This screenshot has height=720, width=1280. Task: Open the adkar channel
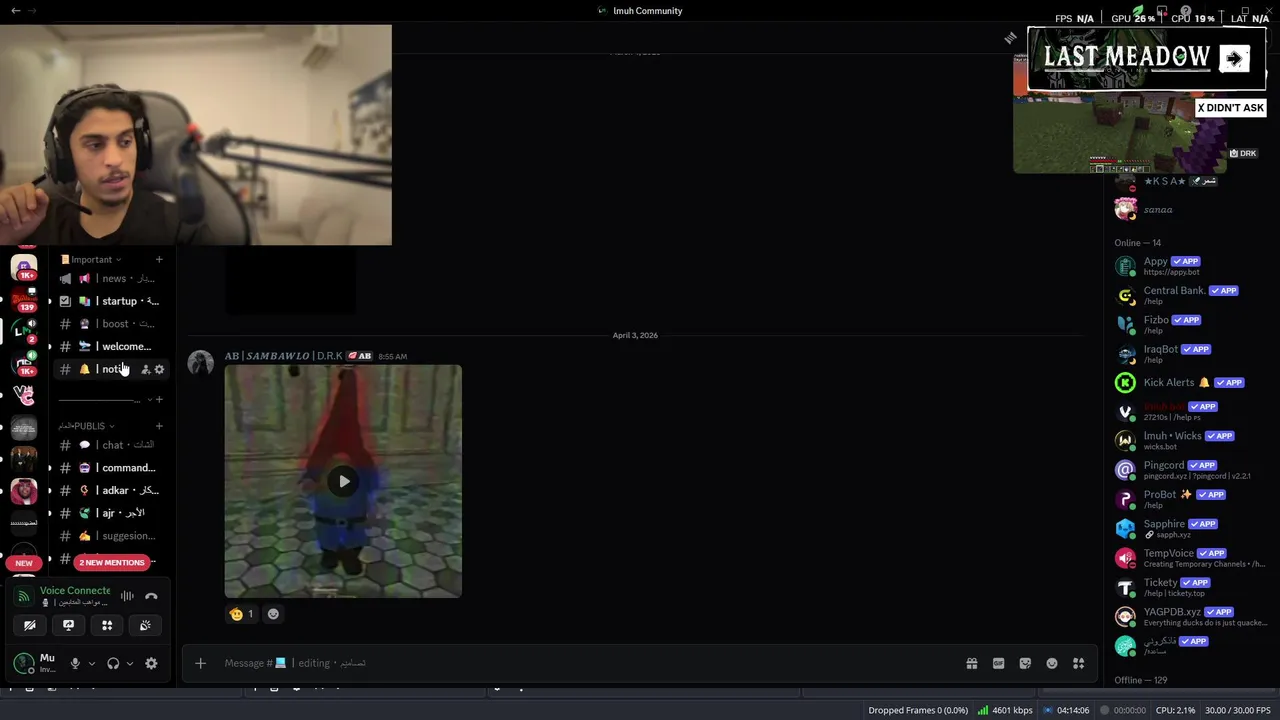click(112, 490)
